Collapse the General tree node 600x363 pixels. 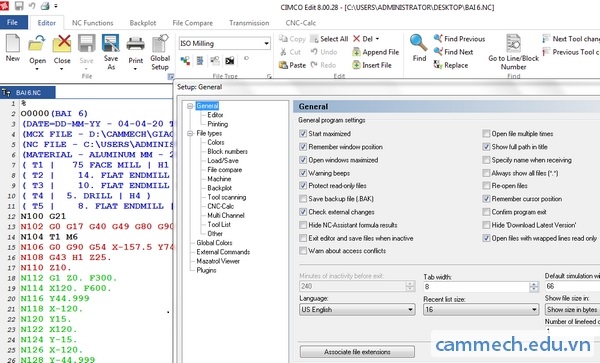pos(190,106)
